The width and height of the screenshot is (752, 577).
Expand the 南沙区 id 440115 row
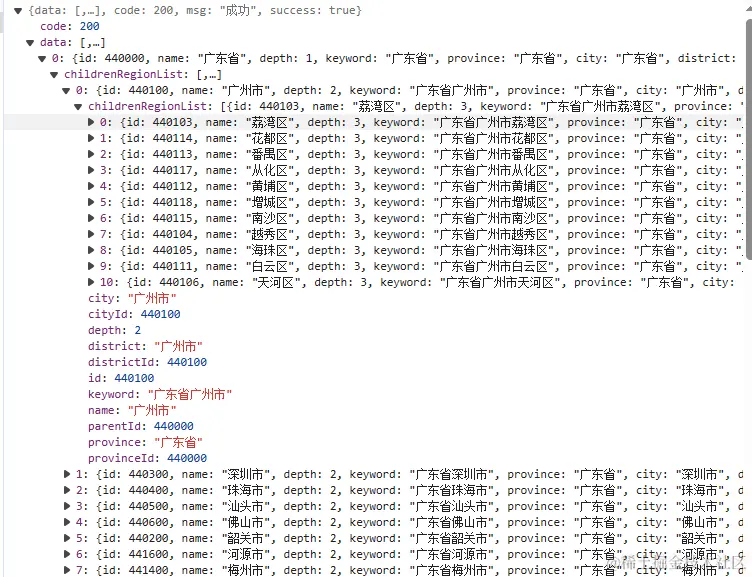(x=91, y=218)
